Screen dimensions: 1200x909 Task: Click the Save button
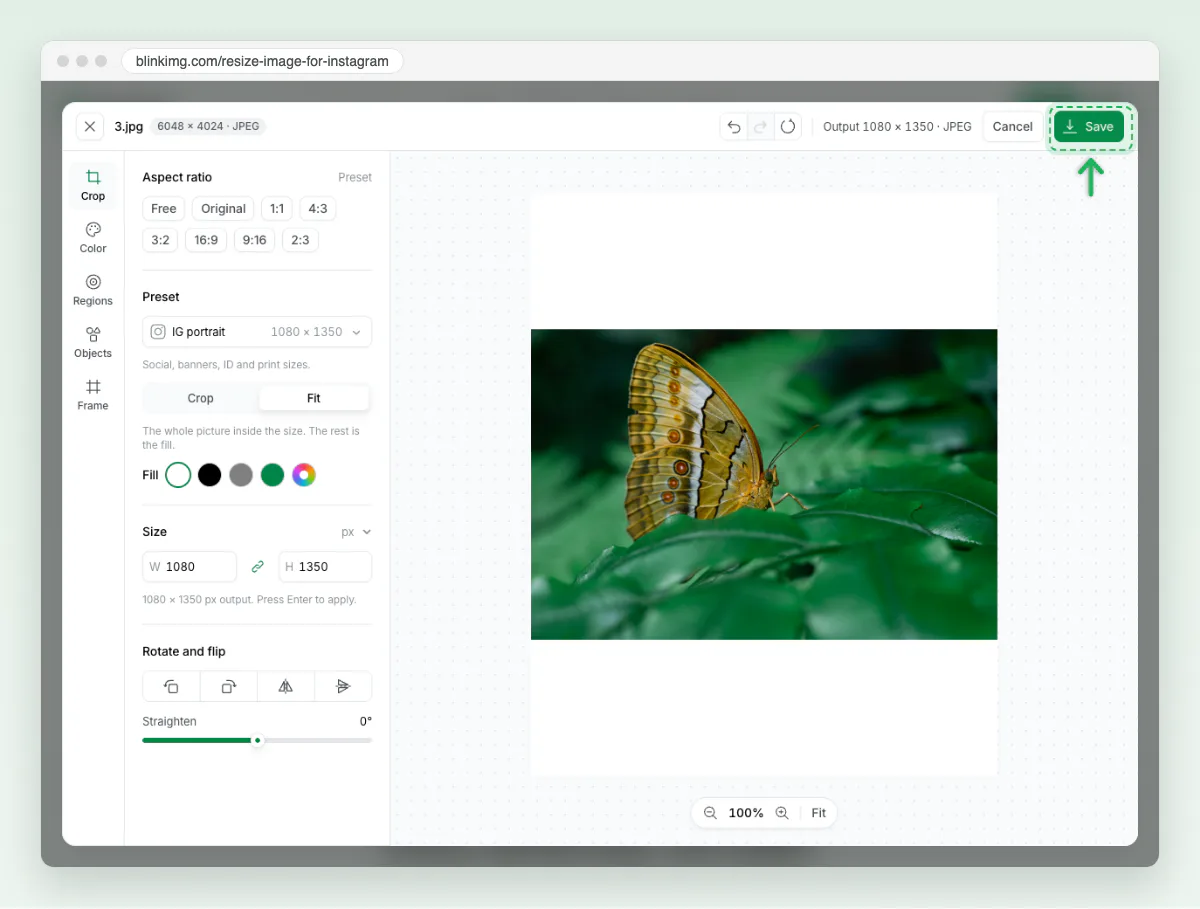coord(1089,127)
